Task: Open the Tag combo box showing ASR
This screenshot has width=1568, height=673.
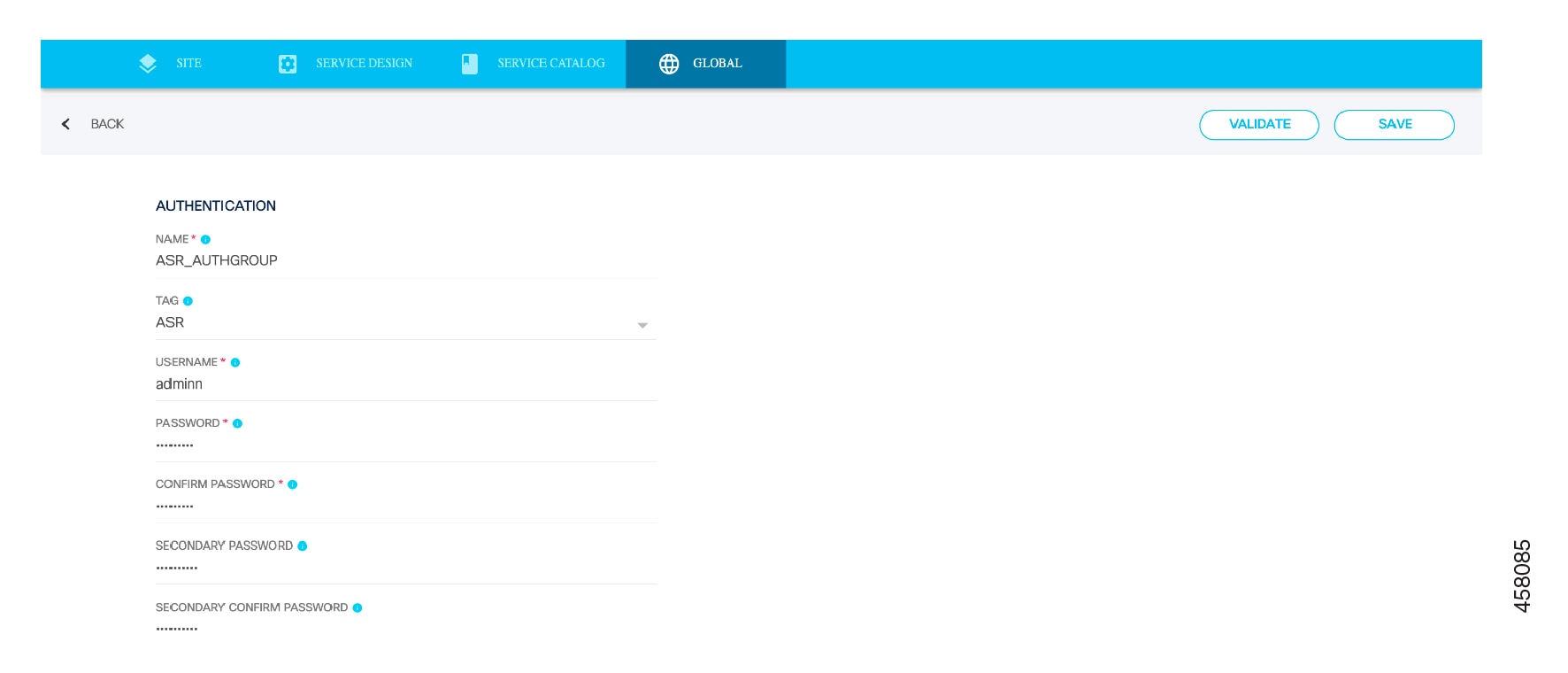Action: (x=406, y=323)
